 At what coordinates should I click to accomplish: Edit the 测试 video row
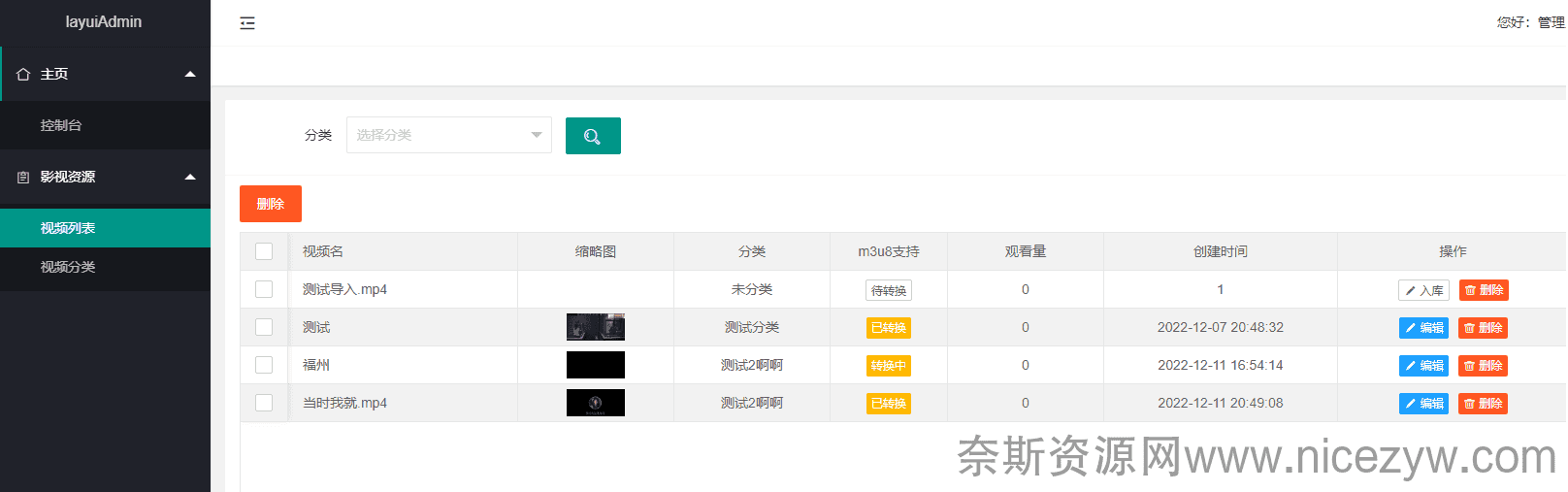point(1423,328)
